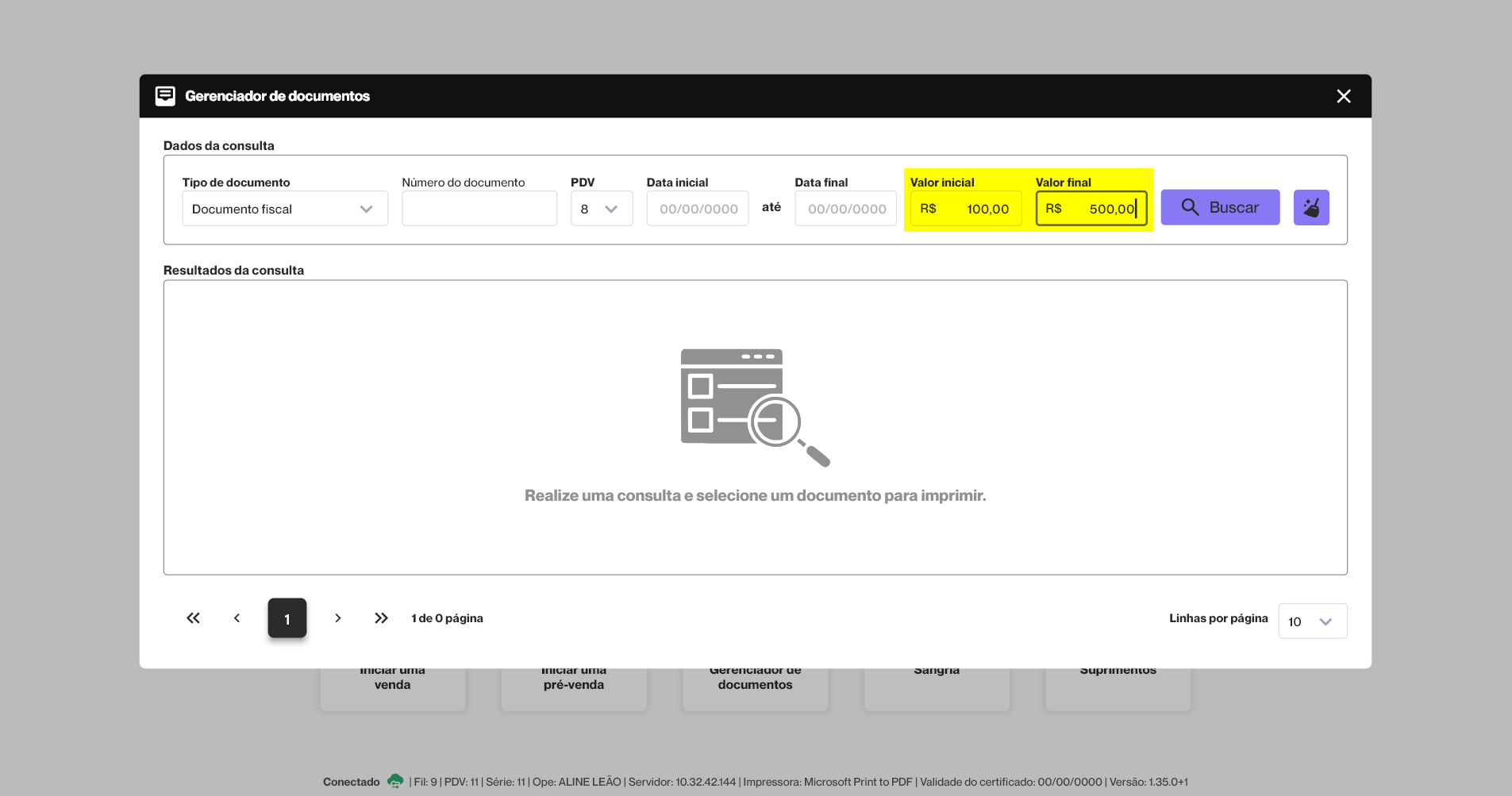Go to previous page arrow
Screen dimensions: 1512x796
pyautogui.click(x=237, y=618)
